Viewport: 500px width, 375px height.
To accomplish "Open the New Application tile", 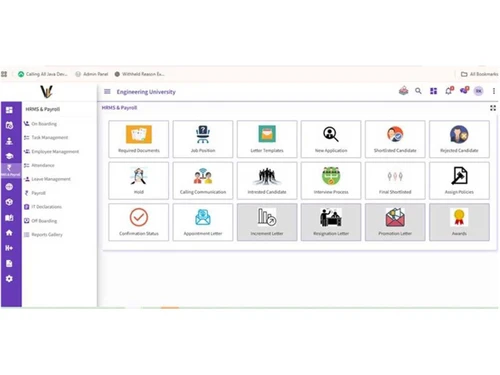I will pos(331,139).
